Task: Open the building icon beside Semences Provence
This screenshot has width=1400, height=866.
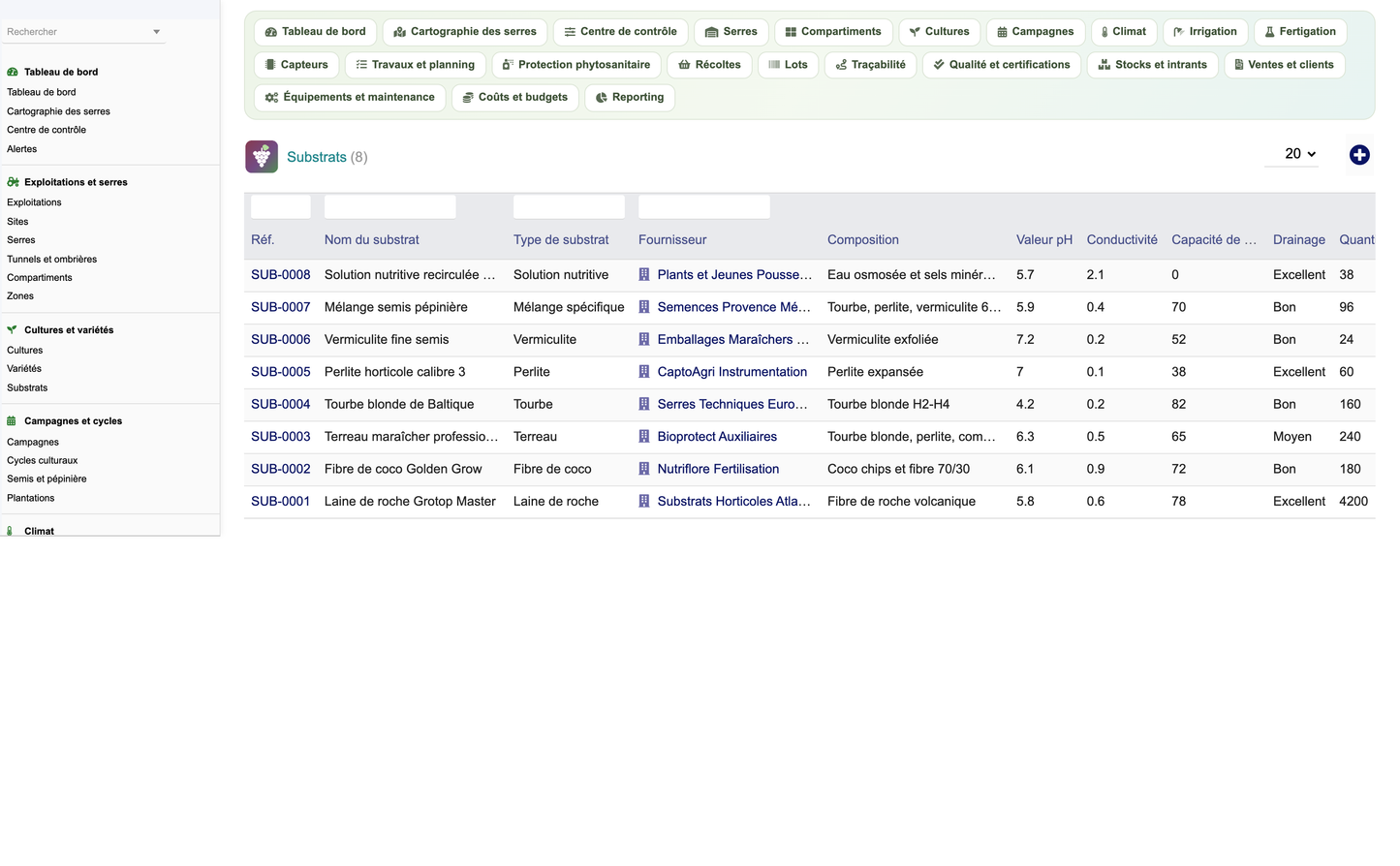Action: [x=644, y=307]
